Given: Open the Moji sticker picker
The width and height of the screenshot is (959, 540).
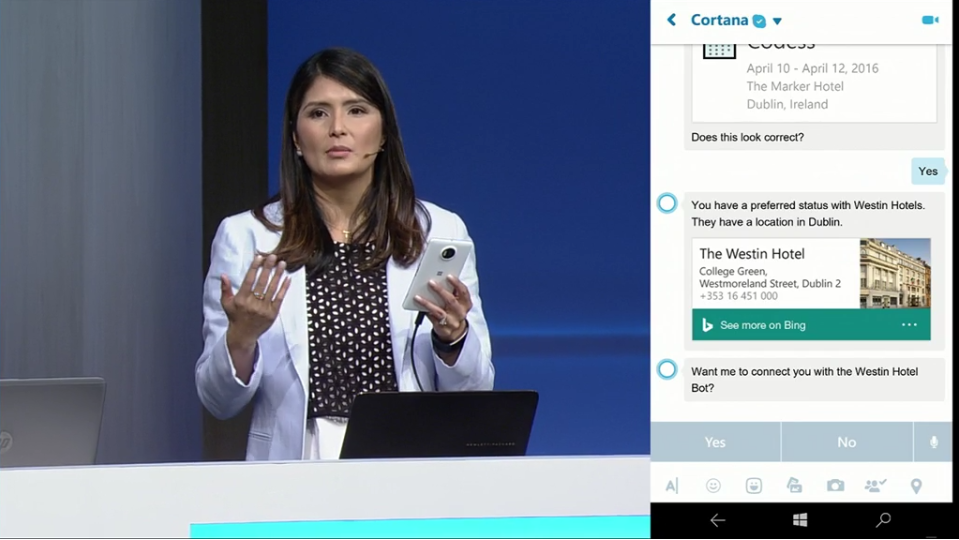Looking at the screenshot, I should click(754, 486).
